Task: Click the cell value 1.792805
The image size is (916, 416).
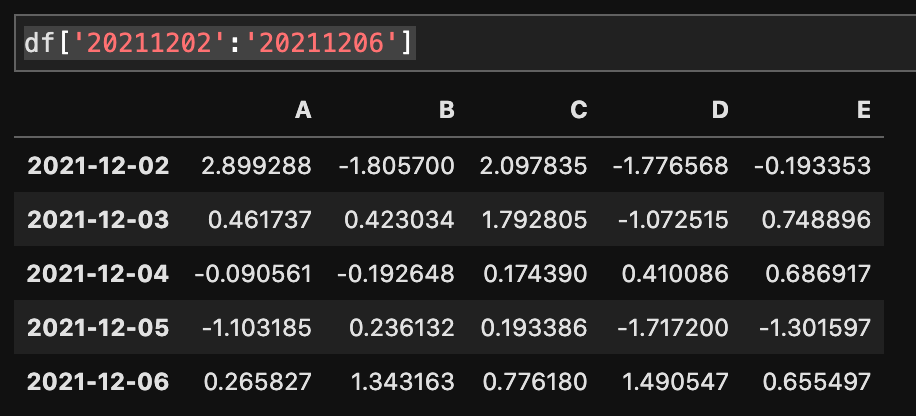Action: pos(535,220)
